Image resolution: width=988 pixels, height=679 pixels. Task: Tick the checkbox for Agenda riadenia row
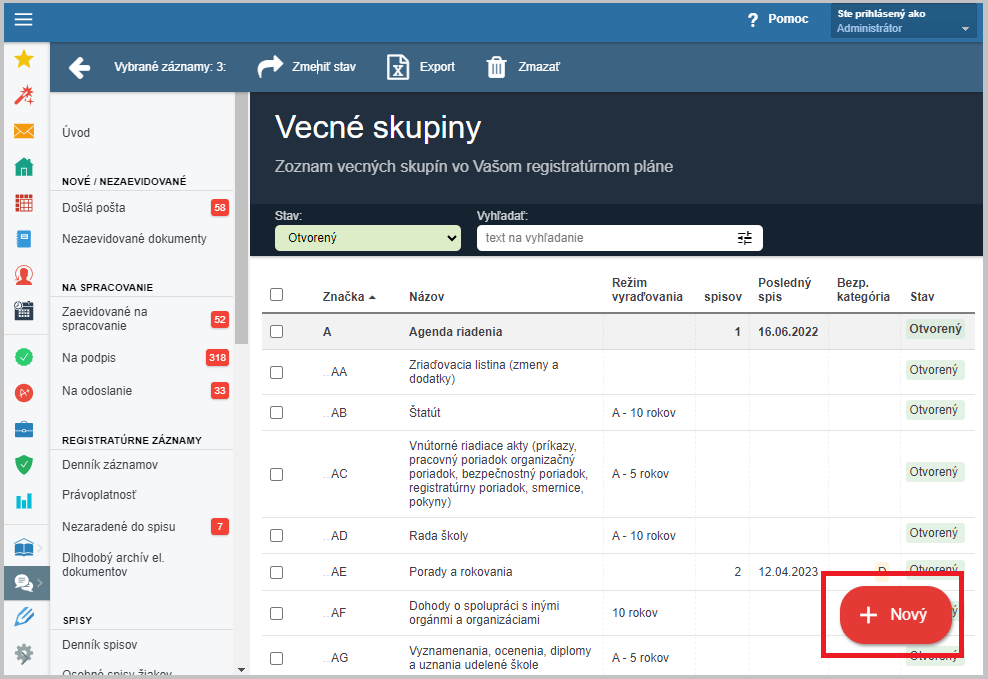(277, 331)
